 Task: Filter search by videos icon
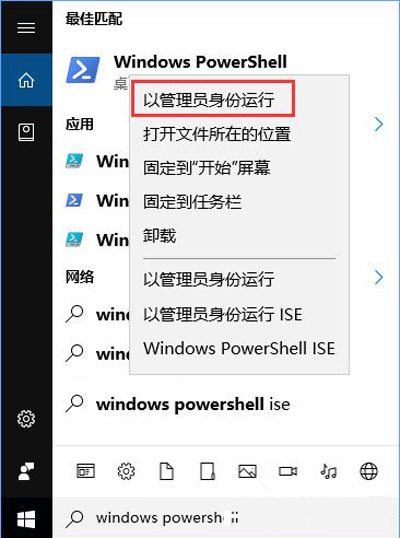pyautogui.click(x=288, y=471)
